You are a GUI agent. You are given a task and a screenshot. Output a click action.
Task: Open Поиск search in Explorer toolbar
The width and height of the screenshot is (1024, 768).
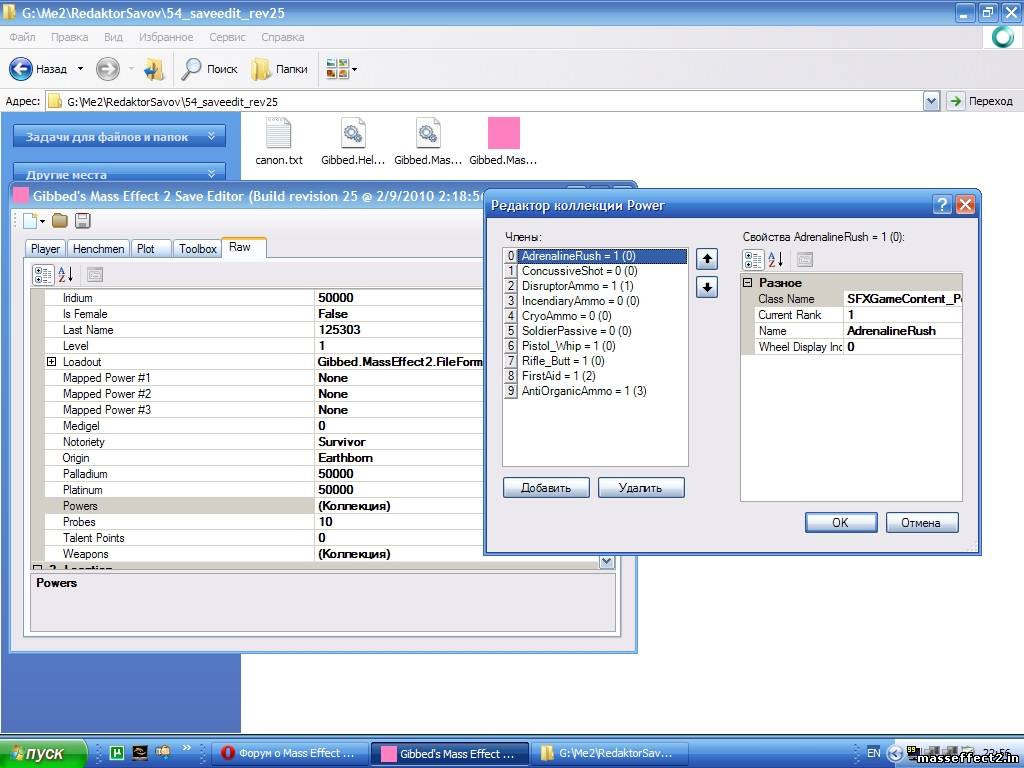click(x=209, y=69)
